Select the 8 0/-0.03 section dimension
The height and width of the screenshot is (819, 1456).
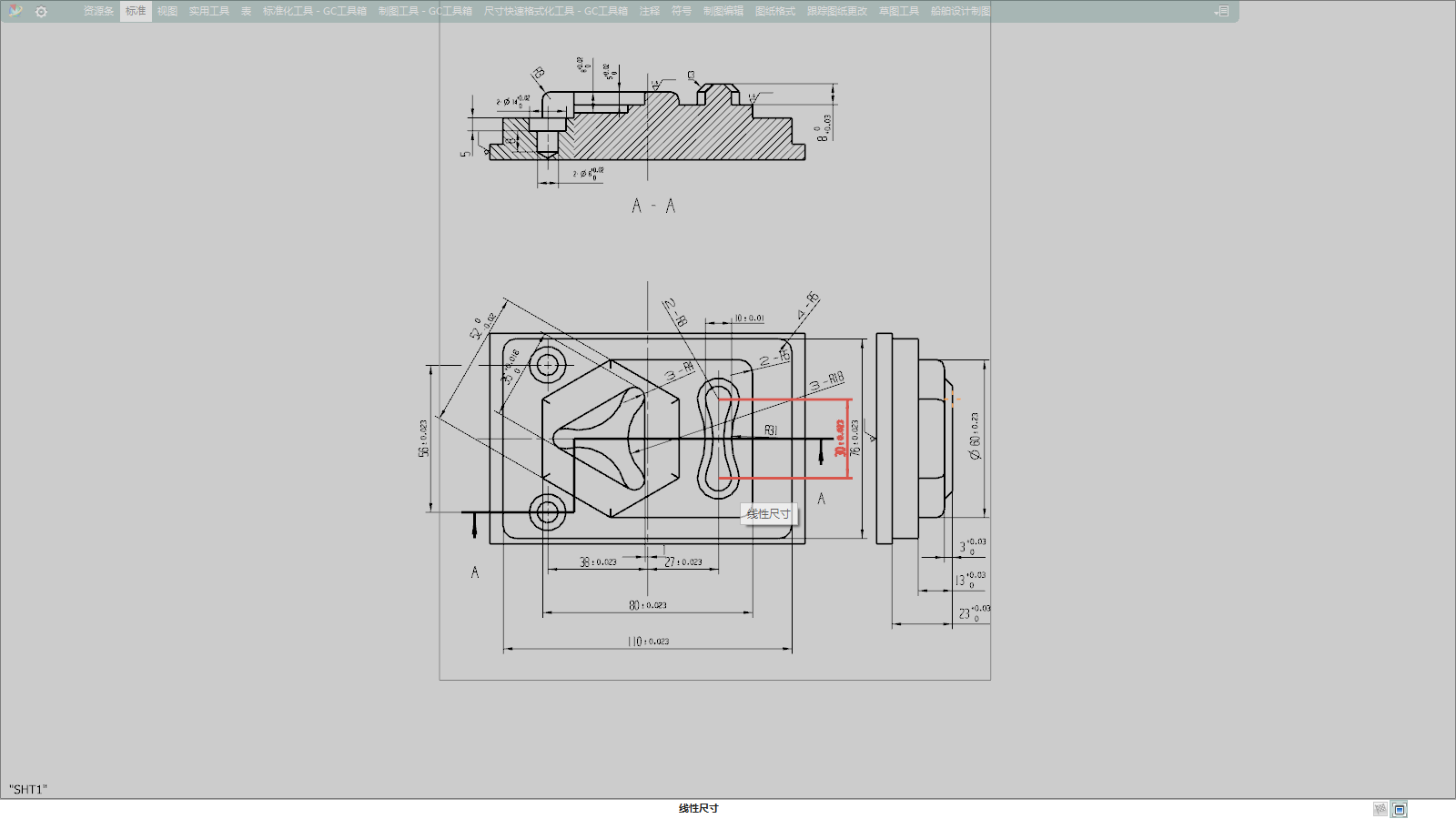click(x=824, y=127)
